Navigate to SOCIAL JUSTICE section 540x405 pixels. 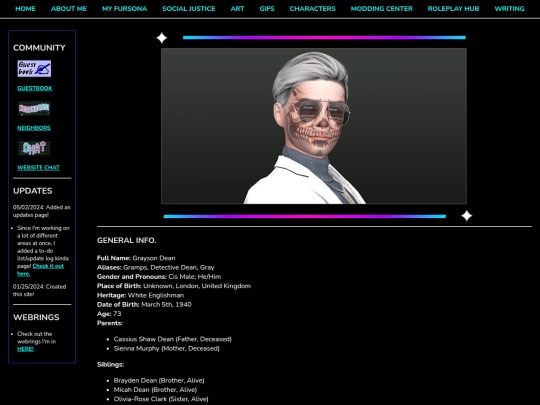[189, 9]
